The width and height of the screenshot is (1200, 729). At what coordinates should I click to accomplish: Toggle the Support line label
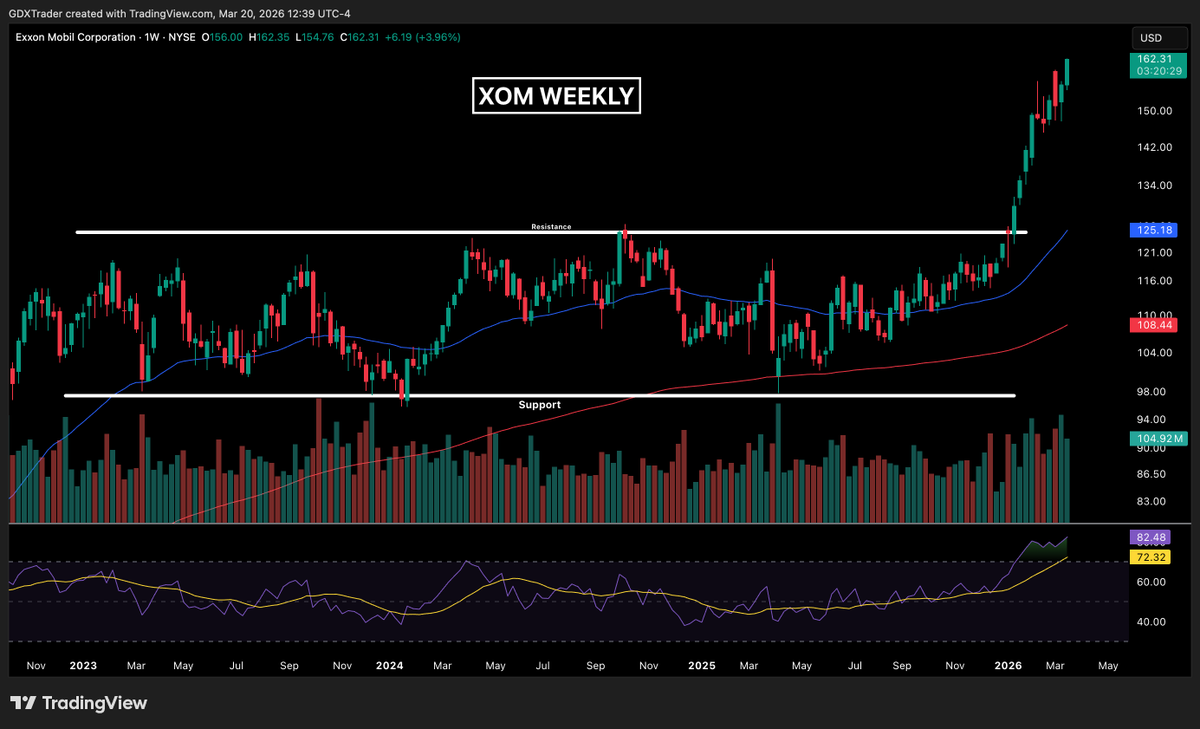(539, 405)
